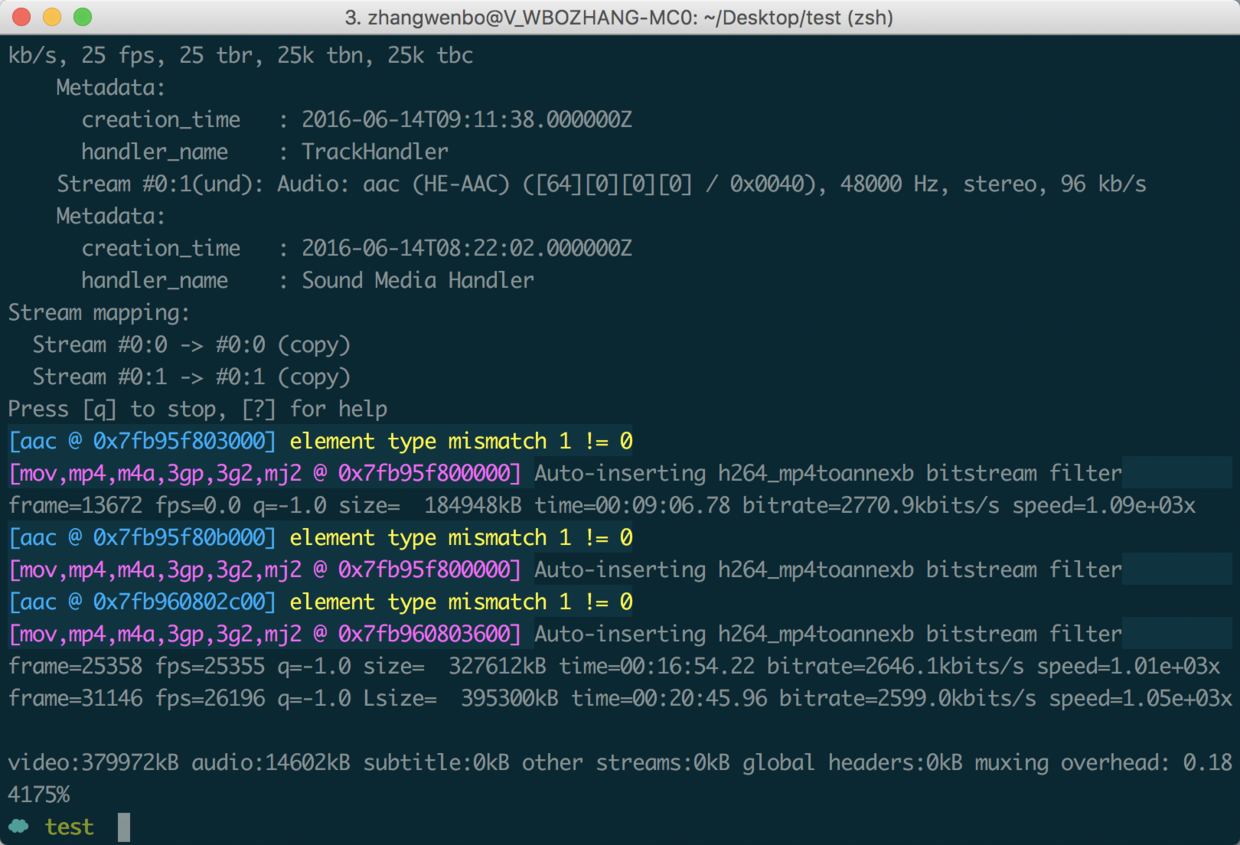
Task: Click 'Stream #0:1 -> #0:1 (copy)' line
Action: pos(191,377)
